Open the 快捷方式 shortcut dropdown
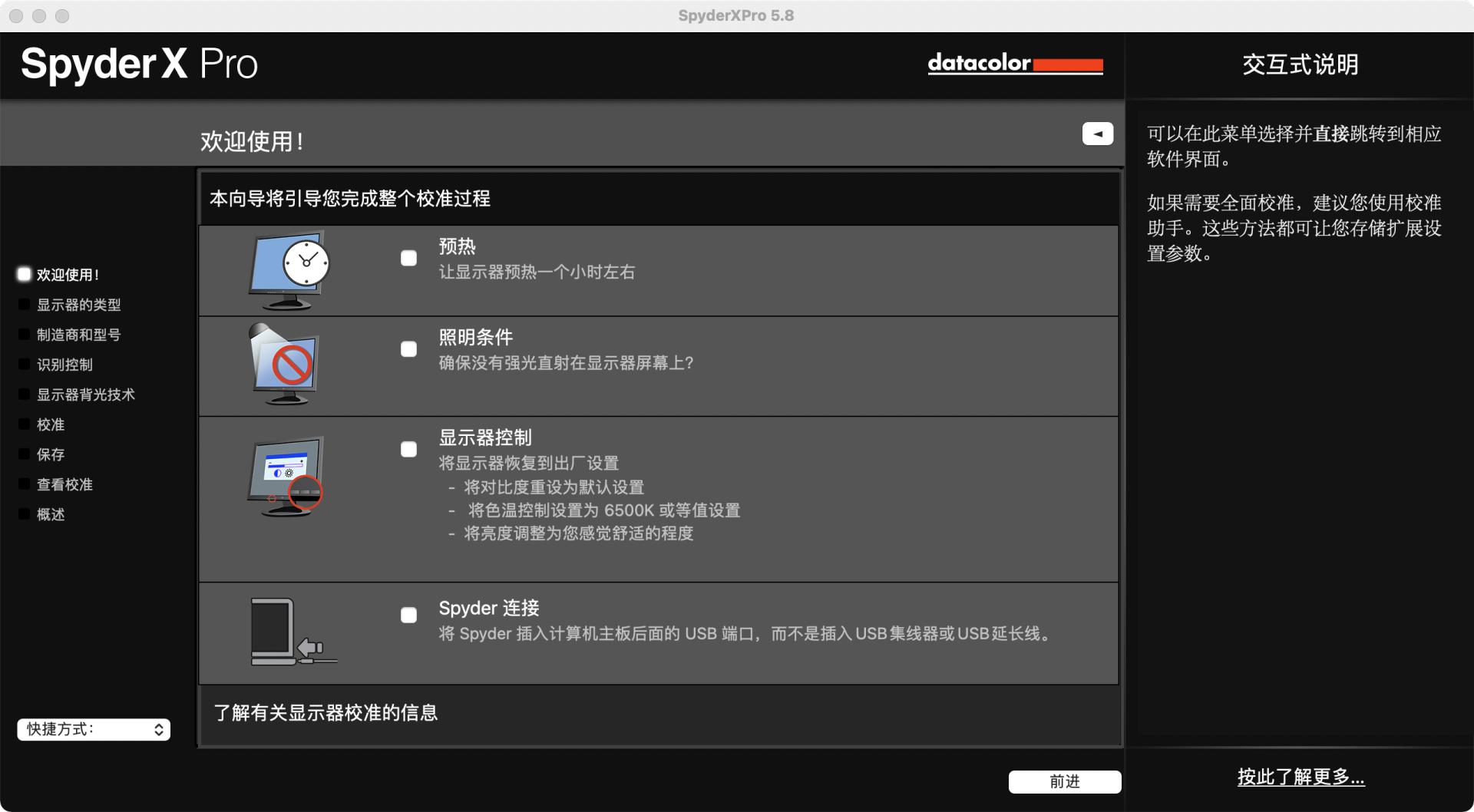This screenshot has width=1474, height=812. pos(94,729)
